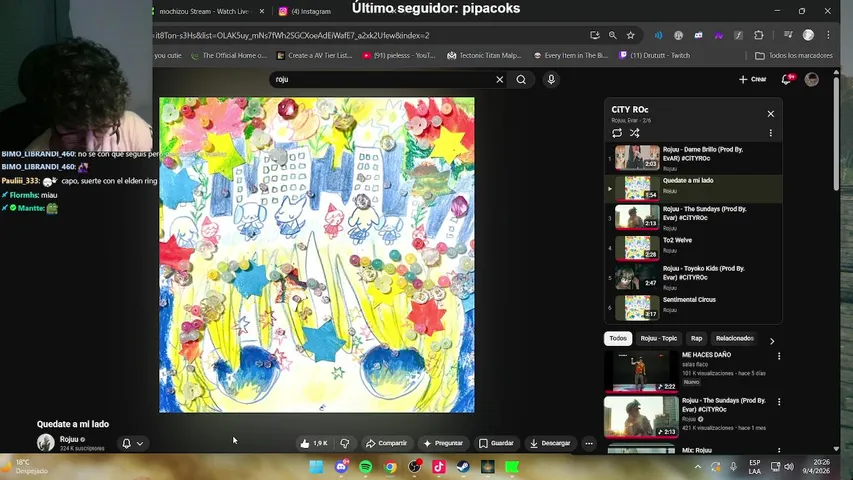Select the Todos filter chip

pyautogui.click(x=618, y=339)
